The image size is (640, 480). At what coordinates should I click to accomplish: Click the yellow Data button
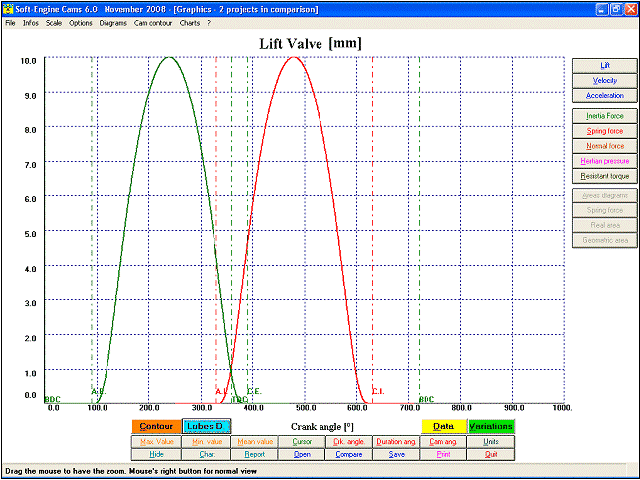(x=443, y=427)
